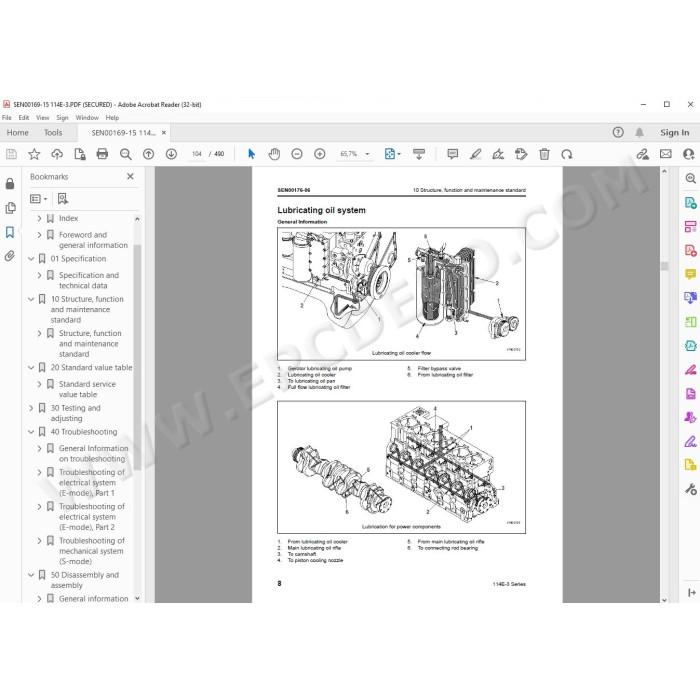Image resolution: width=700 pixels, height=700 pixels.
Task: Close the SEN00169-15 document tab
Action: click(x=164, y=133)
